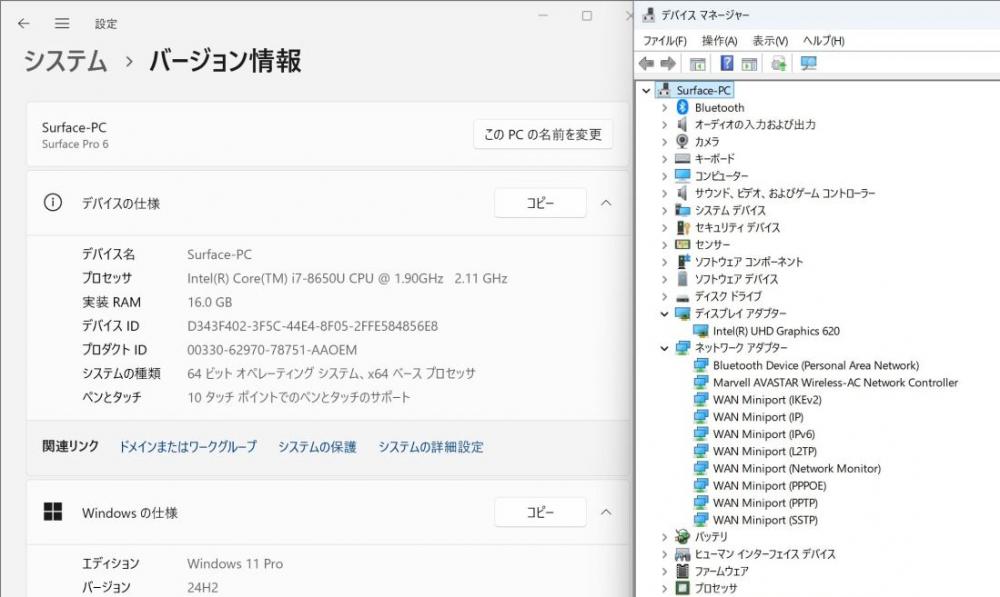Click the device ID D343F402 value
The width and height of the screenshot is (1000, 597).
[312, 326]
